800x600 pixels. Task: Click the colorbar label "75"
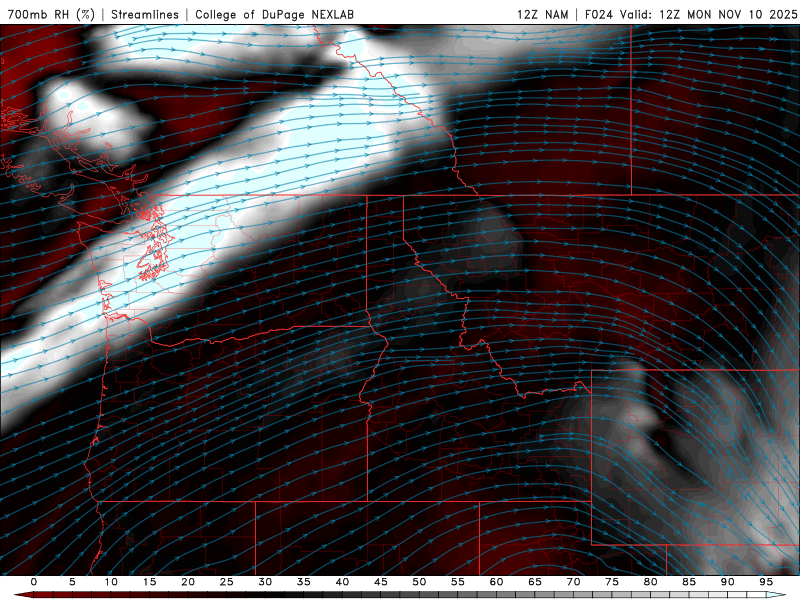point(612,582)
